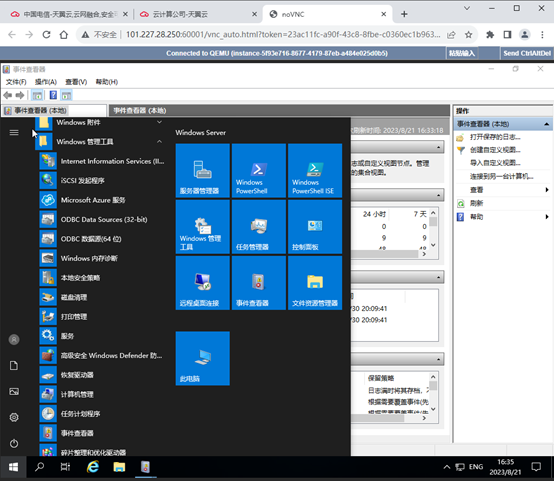Open 任务计划程序 from the app list
554x481 pixels.
(102, 414)
